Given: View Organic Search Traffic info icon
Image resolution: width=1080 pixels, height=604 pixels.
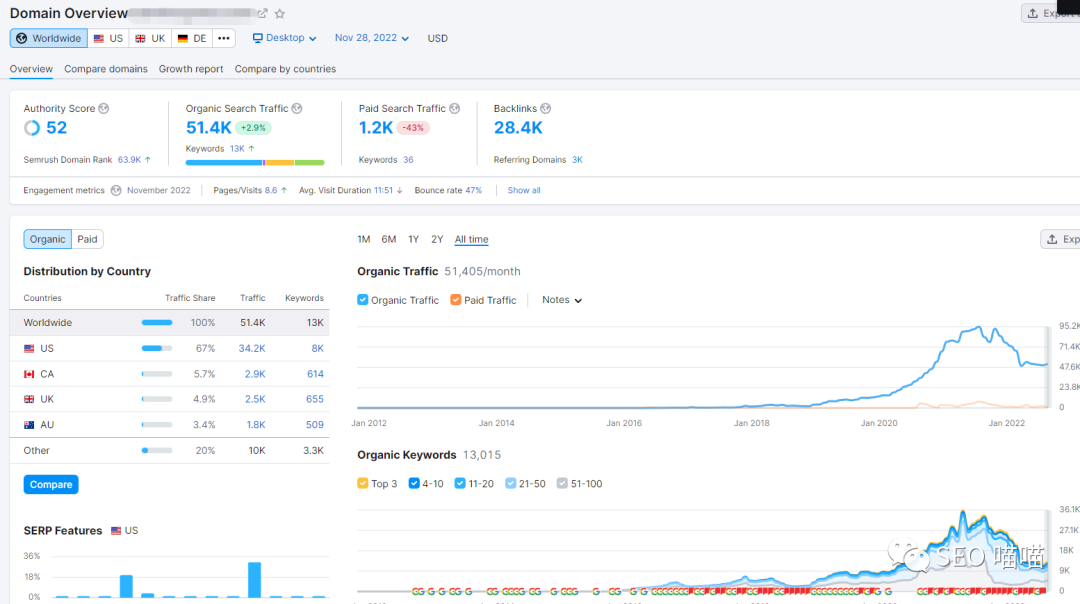Looking at the screenshot, I should (297, 108).
